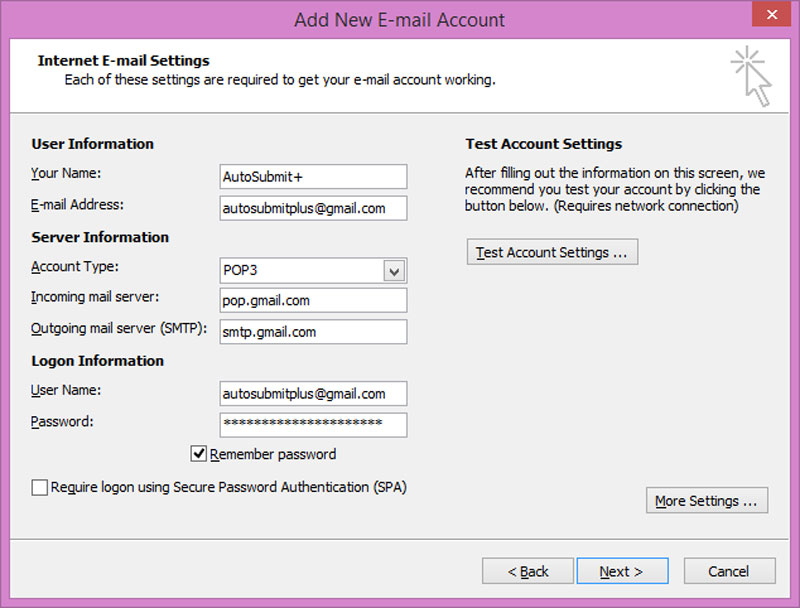Viewport: 800px width, 608px height.
Task: Click the Server Information section heading
Action: pos(100,237)
